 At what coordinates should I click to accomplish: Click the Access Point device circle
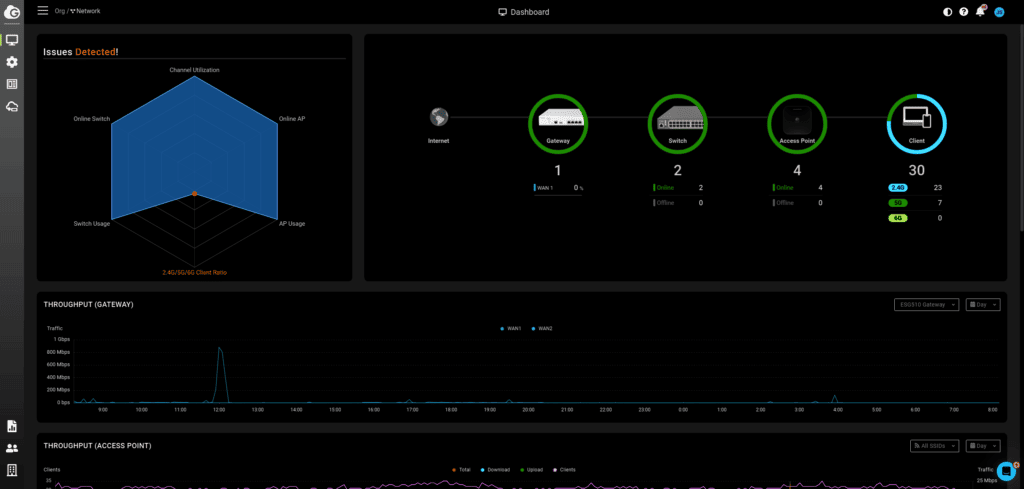tap(797, 119)
